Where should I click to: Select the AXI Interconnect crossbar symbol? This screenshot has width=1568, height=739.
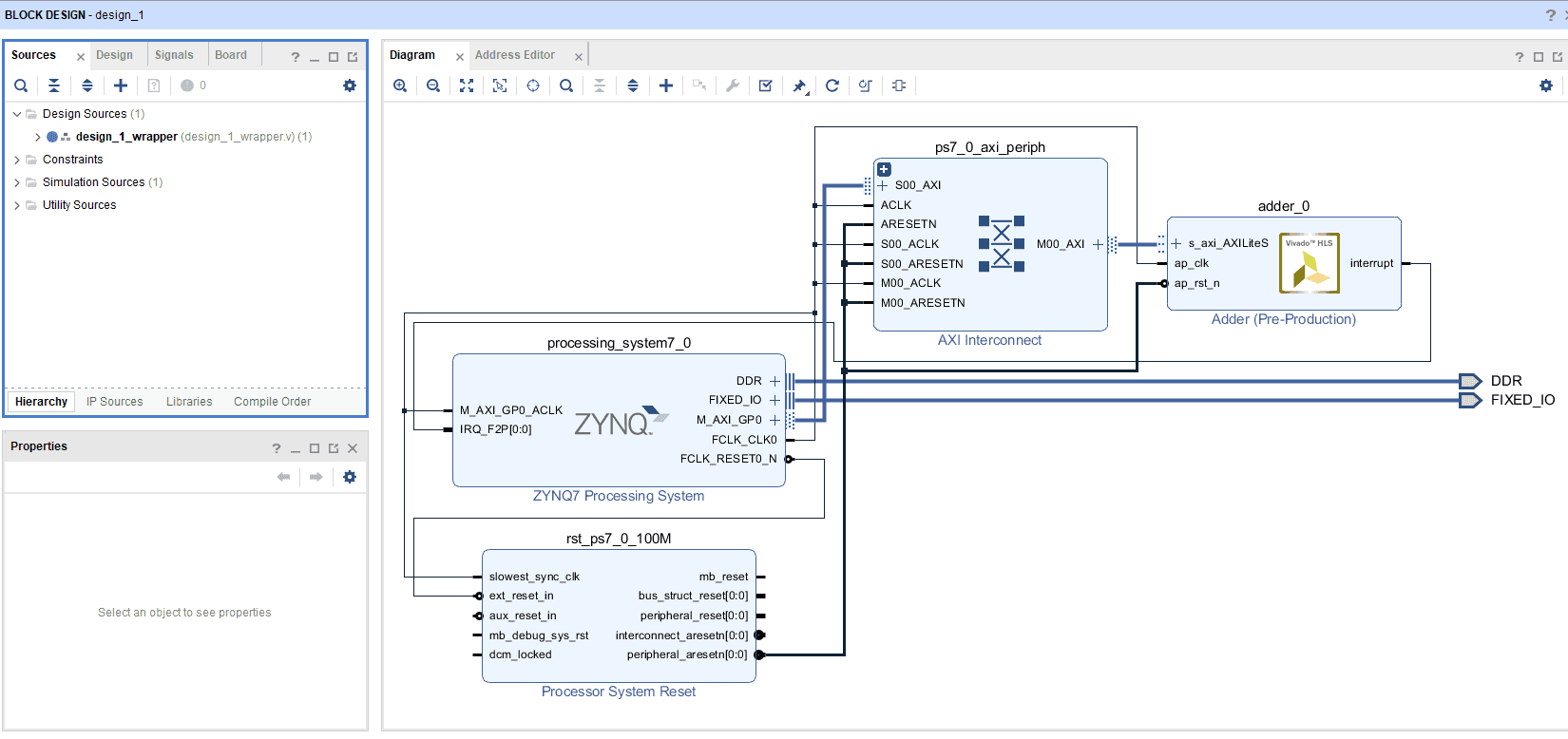1002,244
